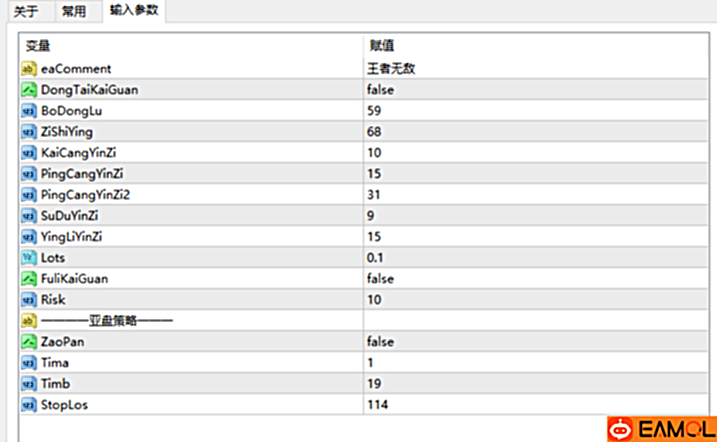Viewport: 717px width, 442px height.
Task: Click the eaComment string type icon
Action: coord(29,69)
